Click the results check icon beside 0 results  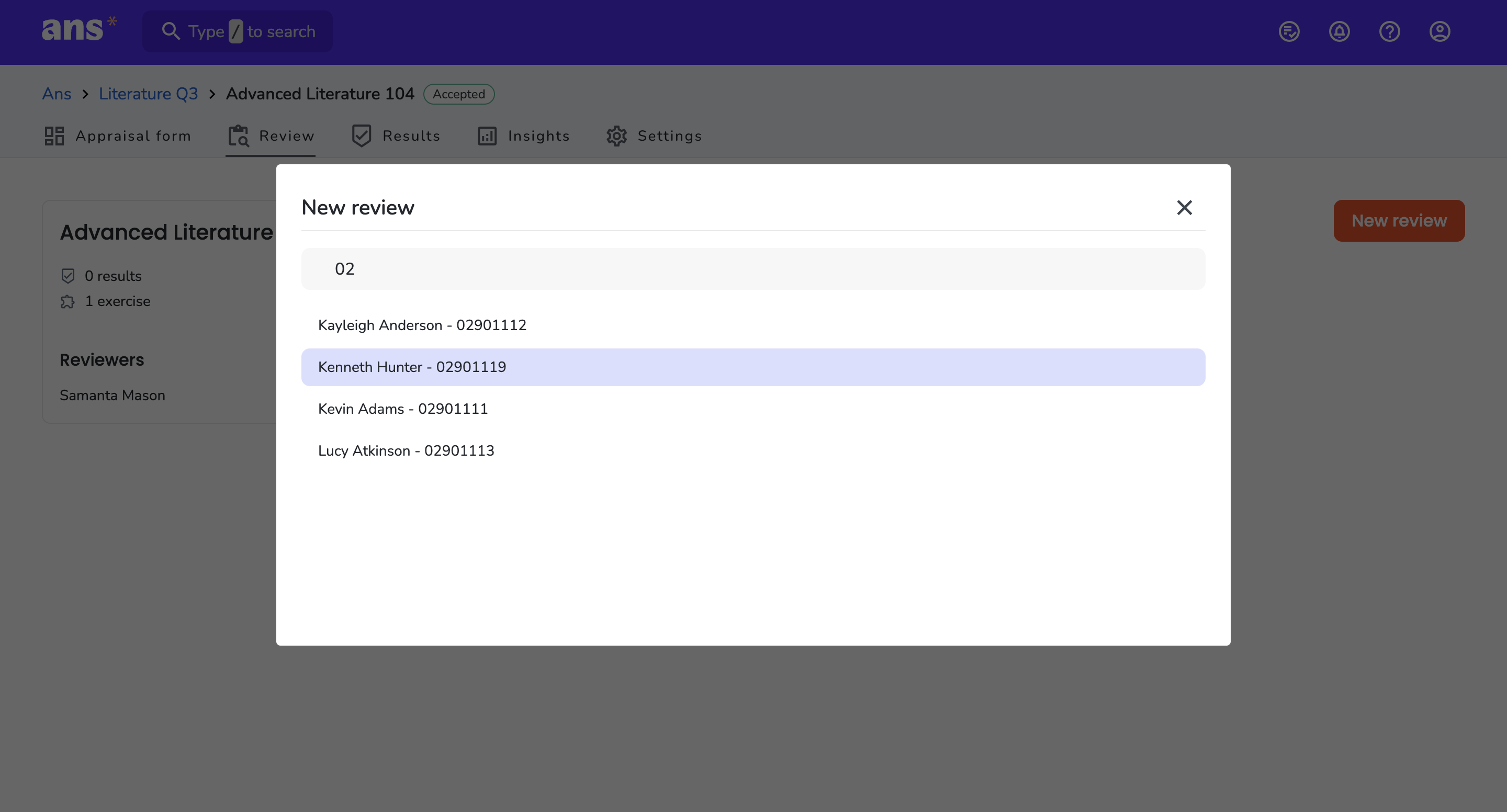click(x=68, y=276)
